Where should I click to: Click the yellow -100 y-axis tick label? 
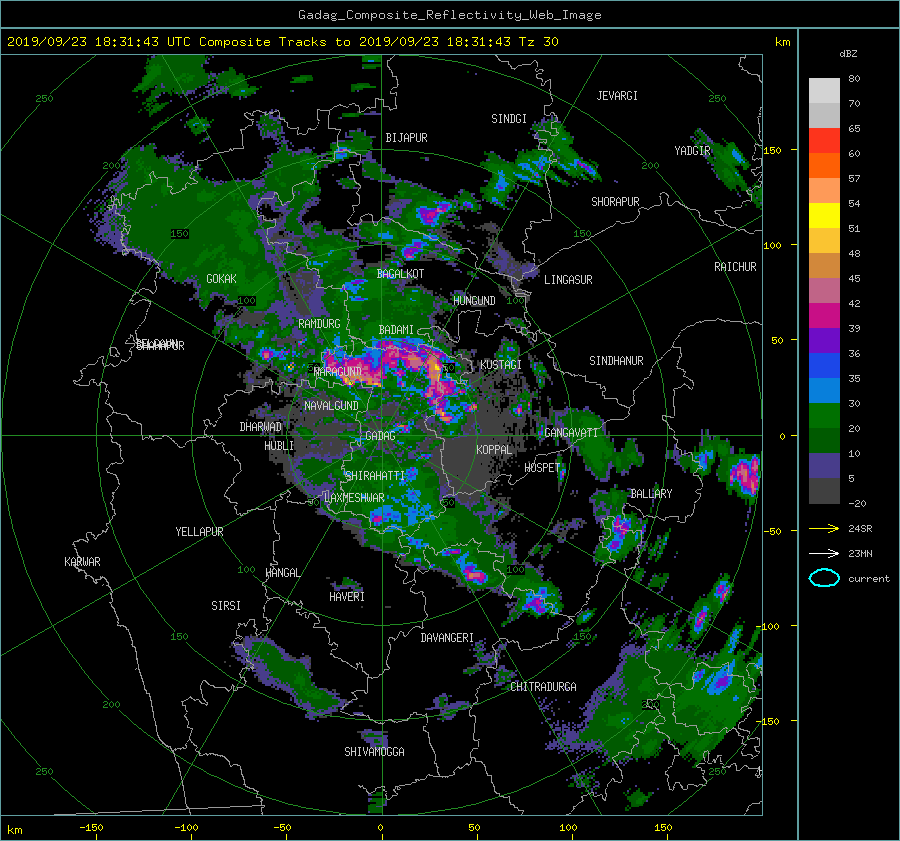pyautogui.click(x=769, y=626)
